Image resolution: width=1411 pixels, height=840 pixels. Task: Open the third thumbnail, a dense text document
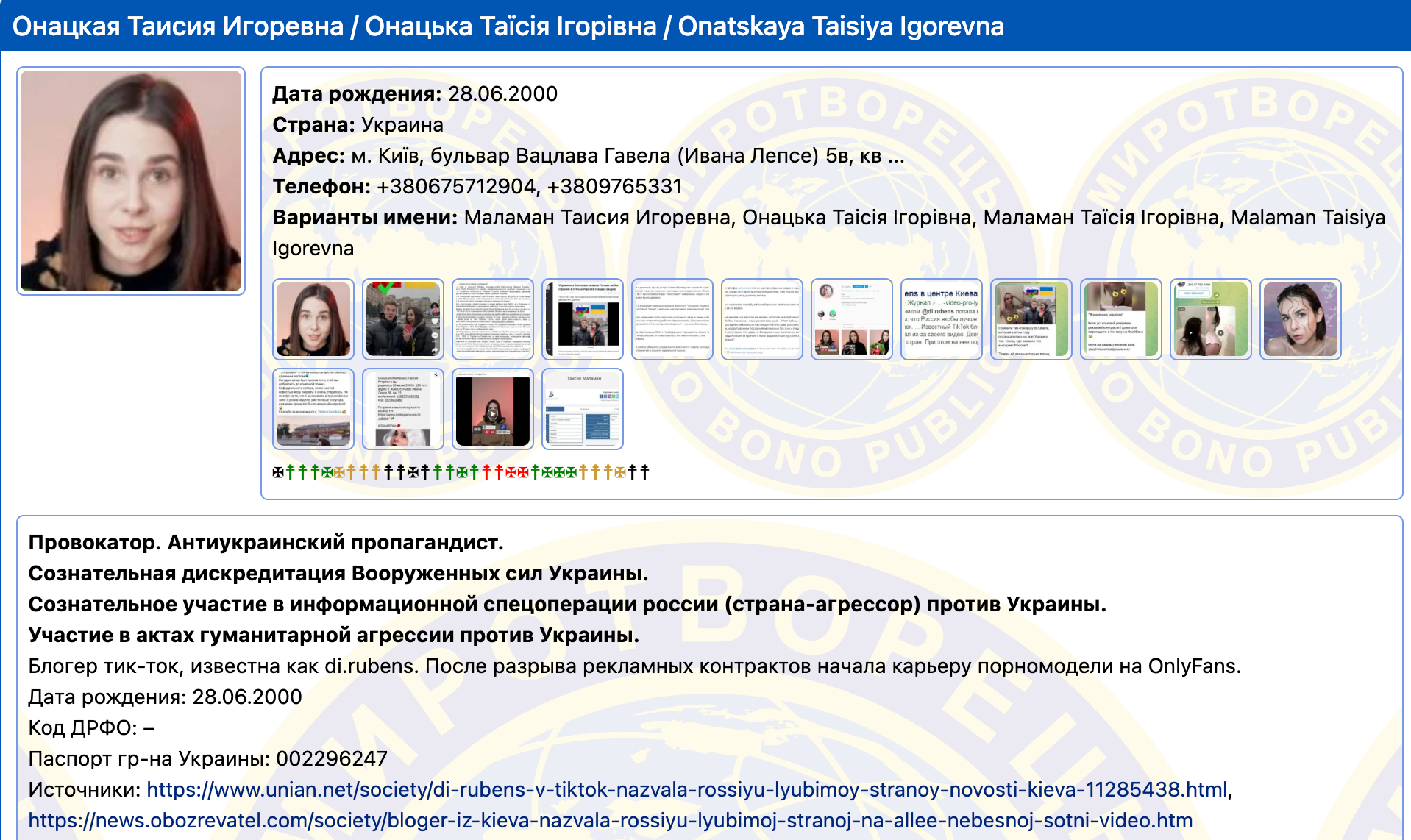(x=493, y=319)
